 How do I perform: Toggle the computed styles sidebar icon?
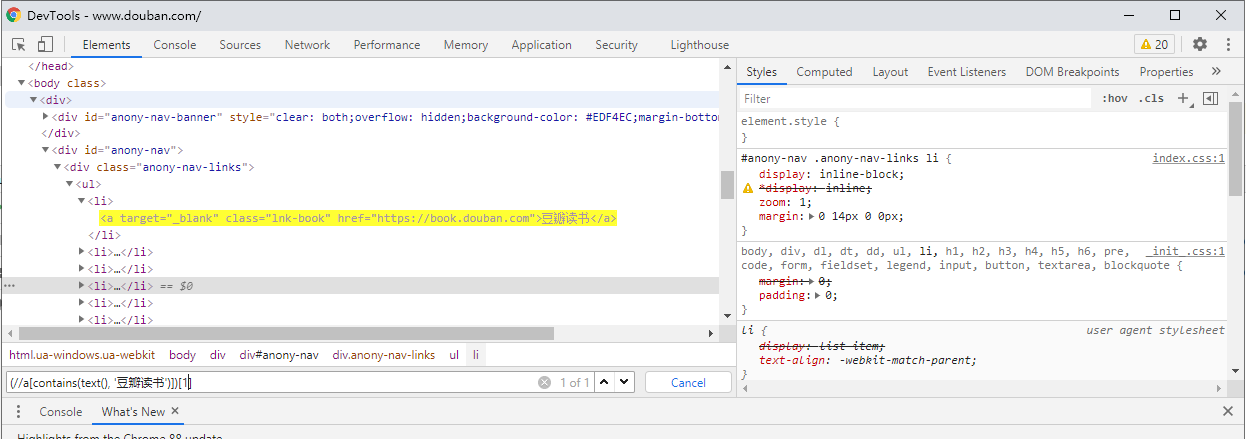1210,98
